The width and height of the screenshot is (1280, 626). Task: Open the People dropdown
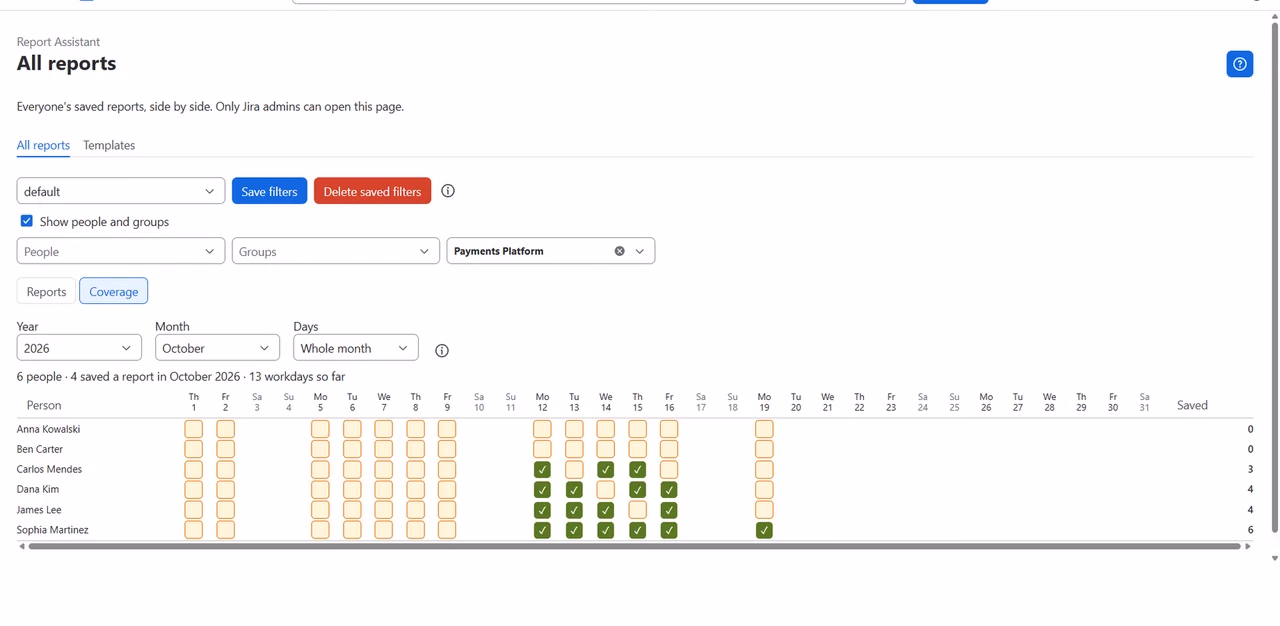121,251
